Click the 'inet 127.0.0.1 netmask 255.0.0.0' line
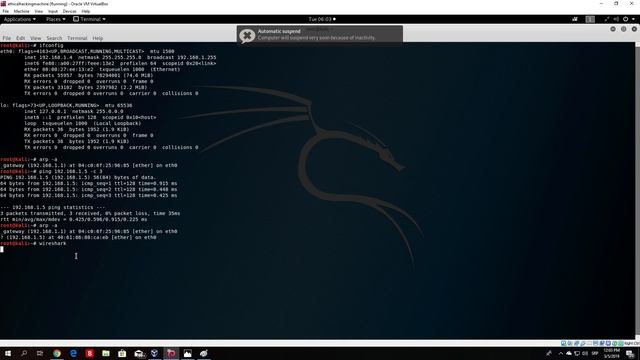640x360 pixels. (x=73, y=111)
